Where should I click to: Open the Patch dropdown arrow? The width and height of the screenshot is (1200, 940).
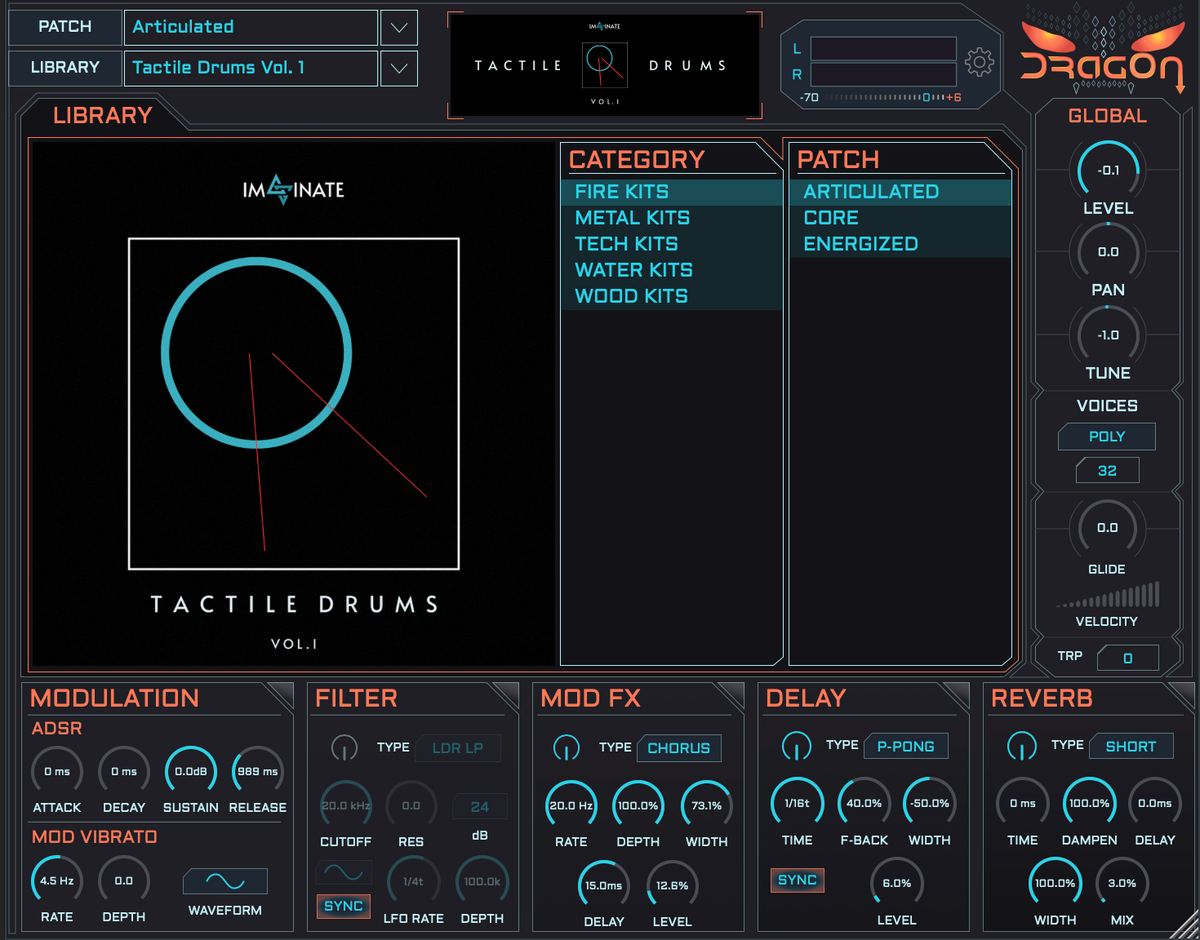[x=399, y=27]
